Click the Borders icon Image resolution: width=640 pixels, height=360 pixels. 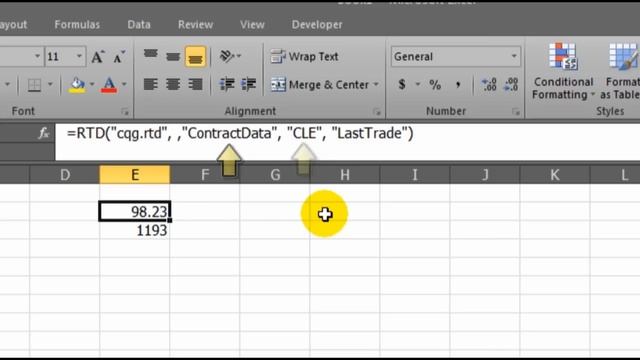pos(34,85)
